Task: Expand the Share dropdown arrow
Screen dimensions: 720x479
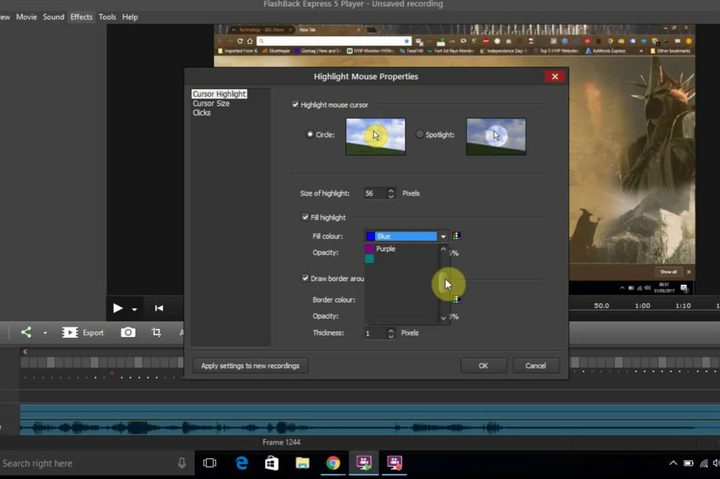Action: [x=45, y=333]
